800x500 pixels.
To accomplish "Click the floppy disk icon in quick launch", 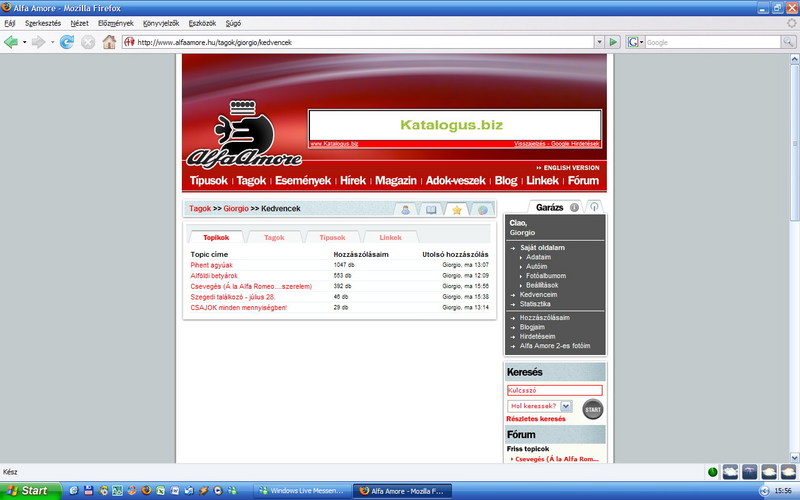I will pos(88,490).
